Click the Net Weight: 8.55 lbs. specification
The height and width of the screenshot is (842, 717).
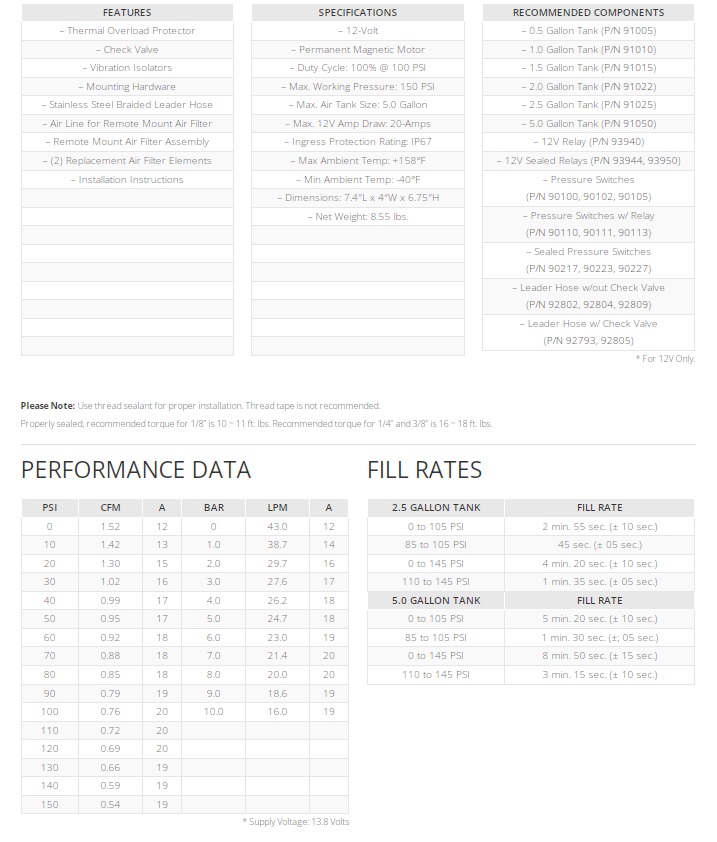click(x=357, y=216)
